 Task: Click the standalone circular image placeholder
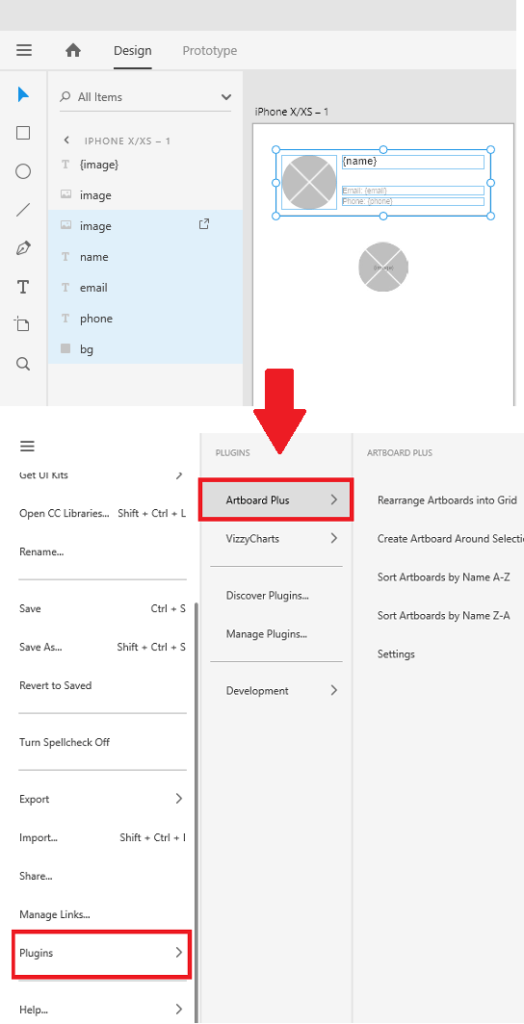click(384, 266)
